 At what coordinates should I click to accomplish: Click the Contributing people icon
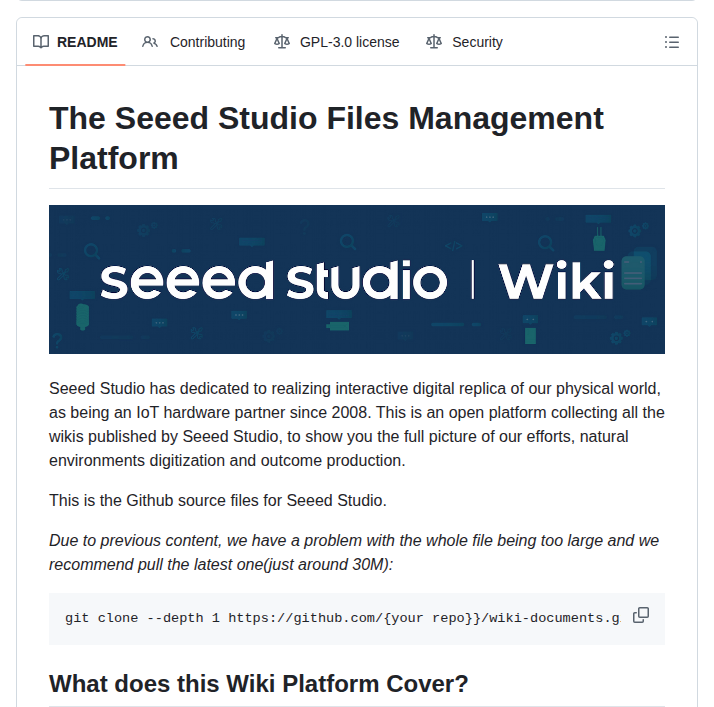[x=150, y=42]
